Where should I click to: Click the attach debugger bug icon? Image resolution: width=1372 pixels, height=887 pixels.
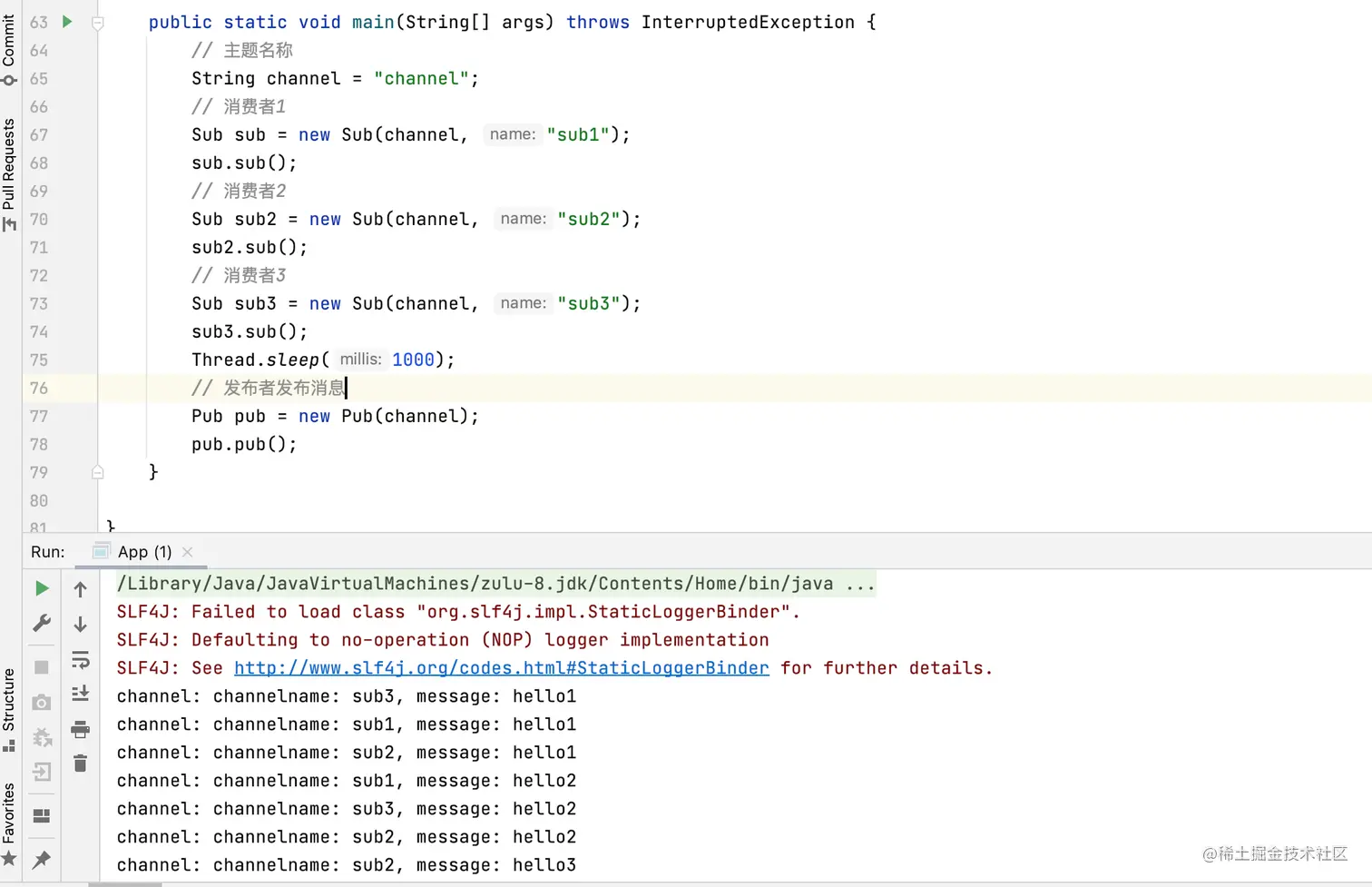click(42, 737)
